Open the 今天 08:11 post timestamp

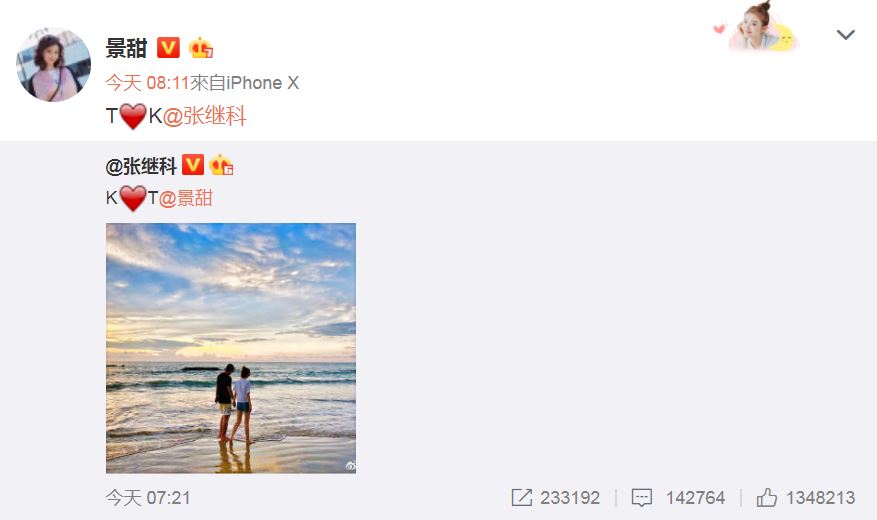coord(148,83)
